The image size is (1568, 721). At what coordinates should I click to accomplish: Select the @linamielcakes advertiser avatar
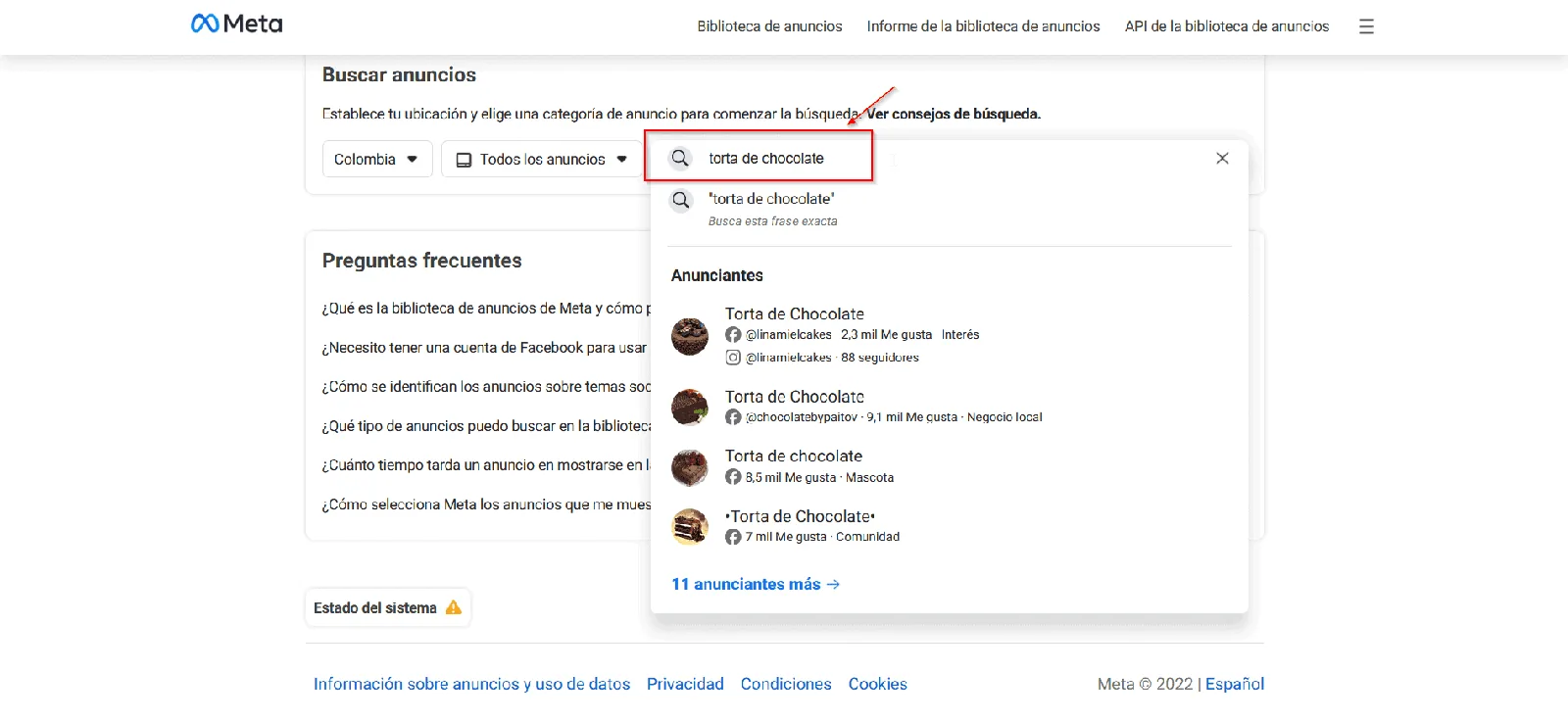(690, 336)
